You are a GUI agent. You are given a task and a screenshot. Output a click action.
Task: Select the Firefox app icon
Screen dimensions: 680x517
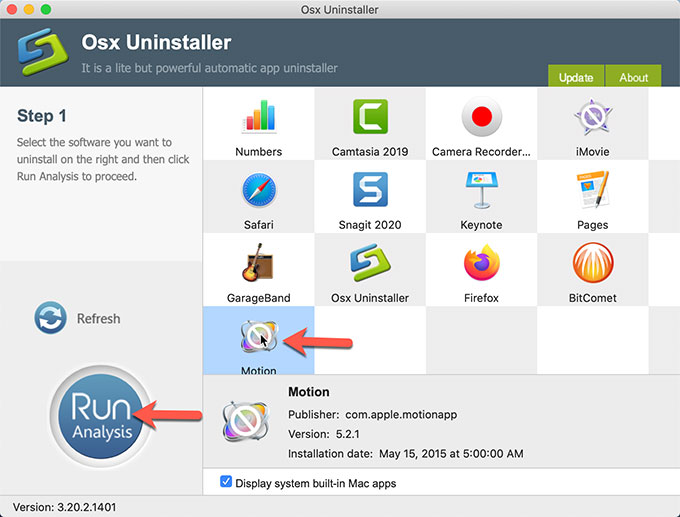tap(481, 263)
